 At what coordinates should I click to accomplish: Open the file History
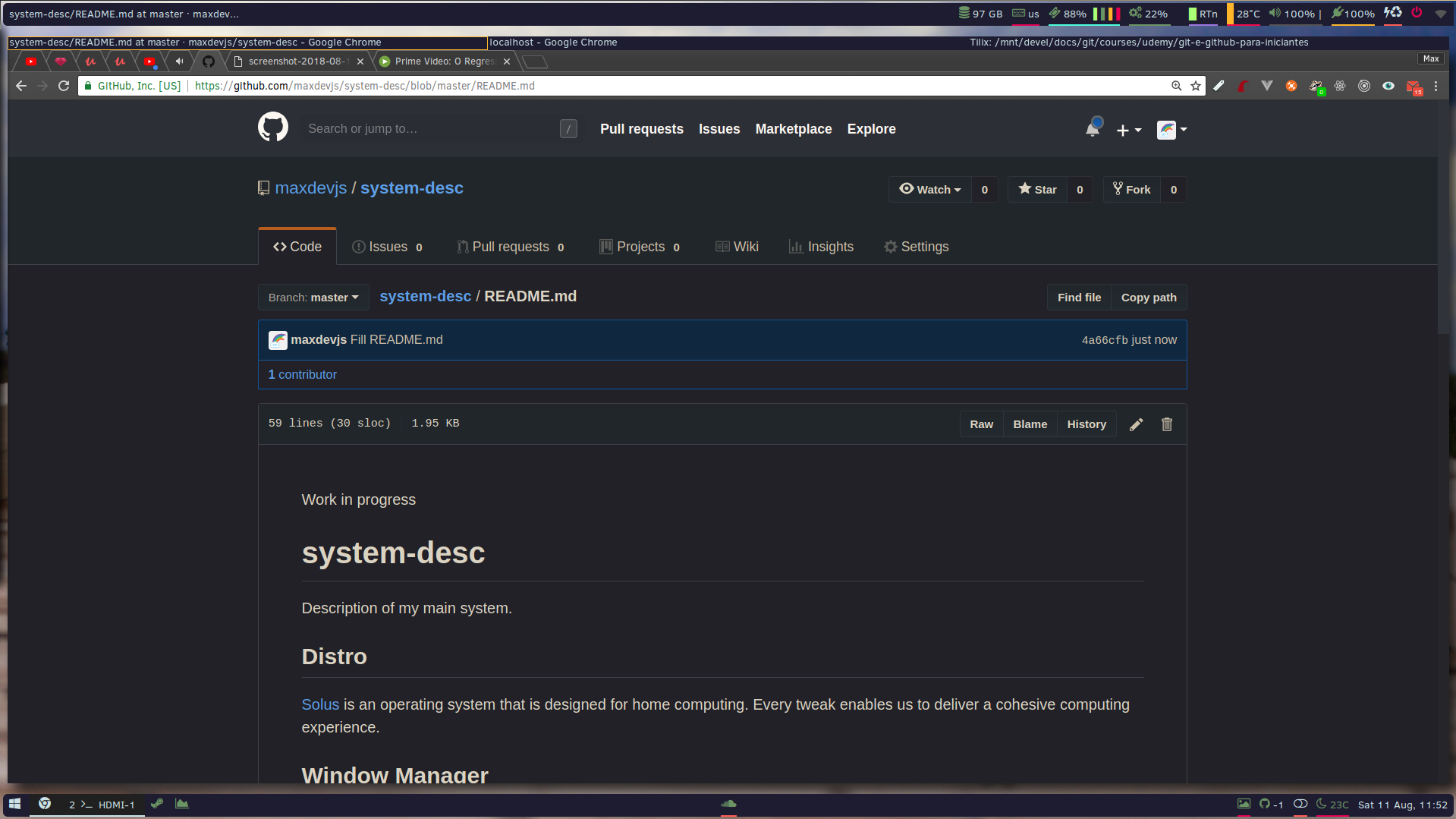1086,424
